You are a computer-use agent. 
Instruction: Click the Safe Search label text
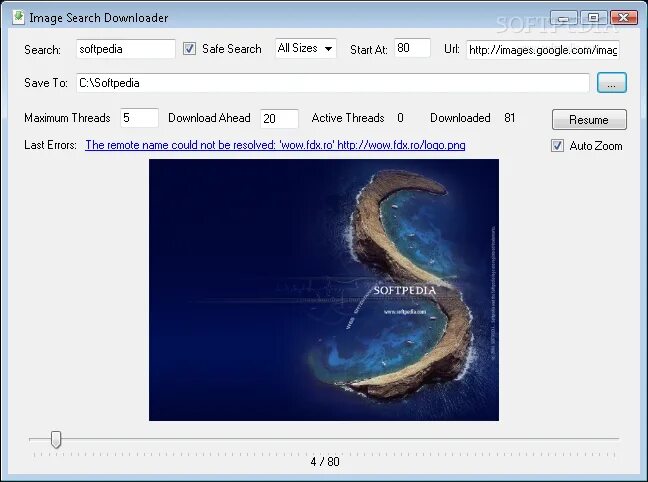[x=231, y=49]
